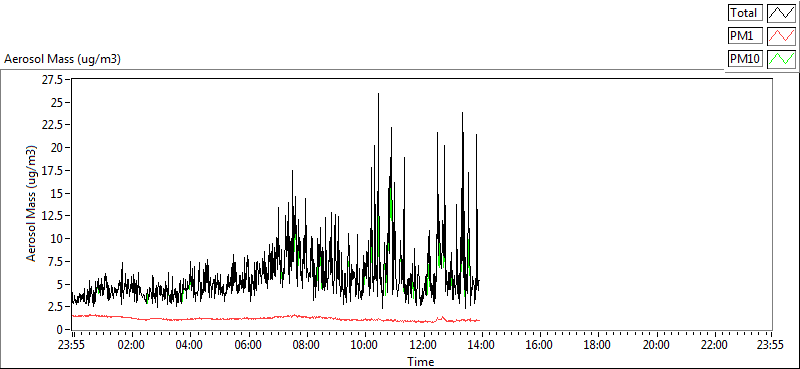
Task: Select the PM1 legend label
Action: pyautogui.click(x=745, y=36)
